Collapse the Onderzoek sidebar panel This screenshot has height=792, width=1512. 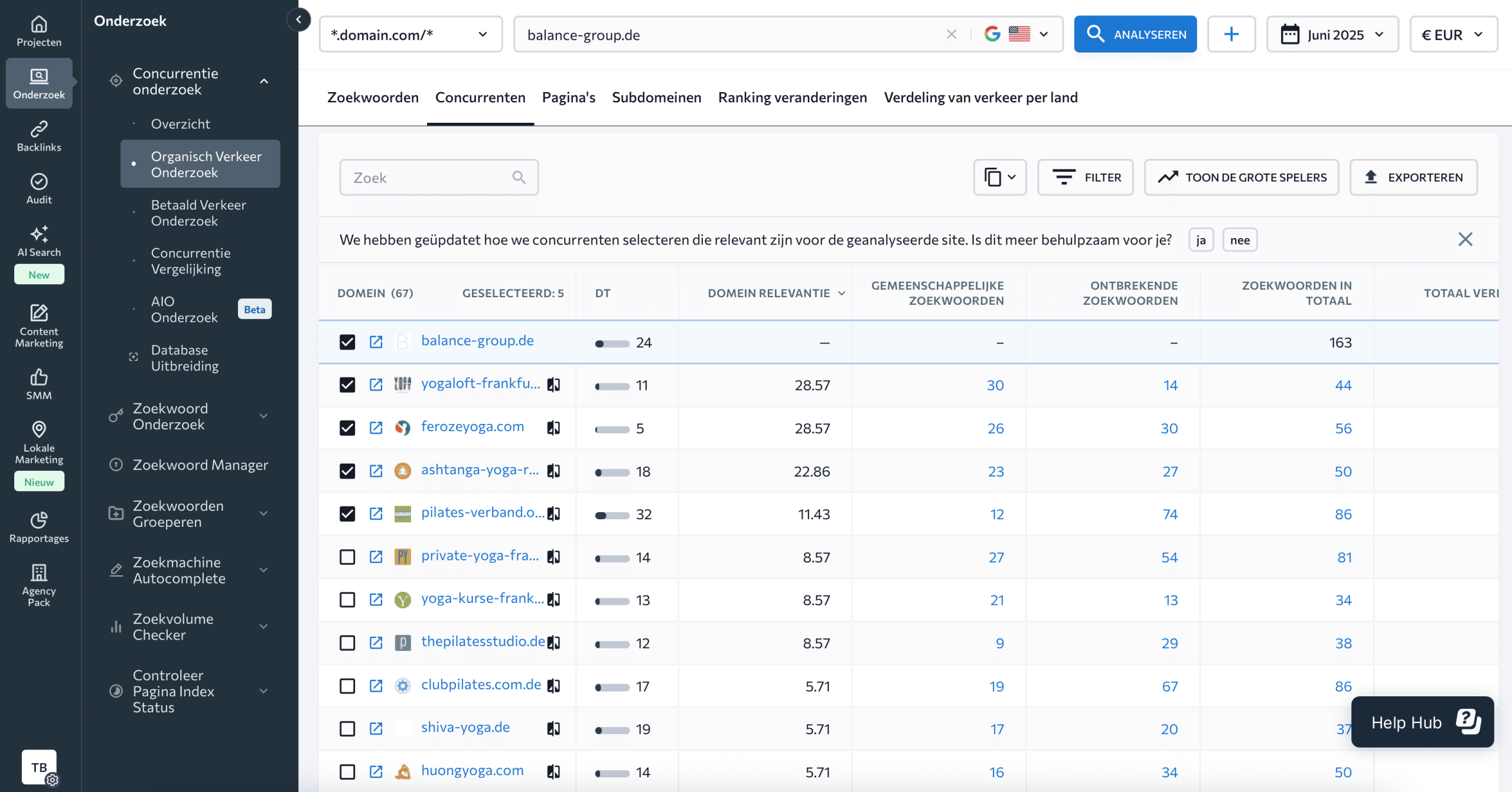(x=298, y=19)
